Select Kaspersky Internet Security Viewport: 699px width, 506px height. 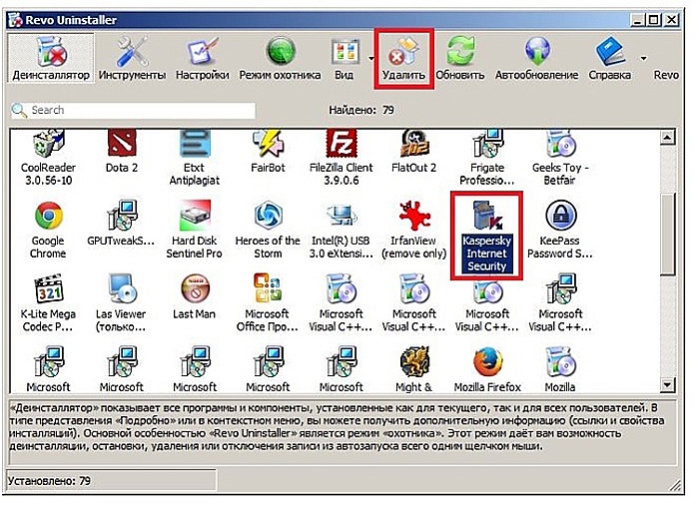486,236
